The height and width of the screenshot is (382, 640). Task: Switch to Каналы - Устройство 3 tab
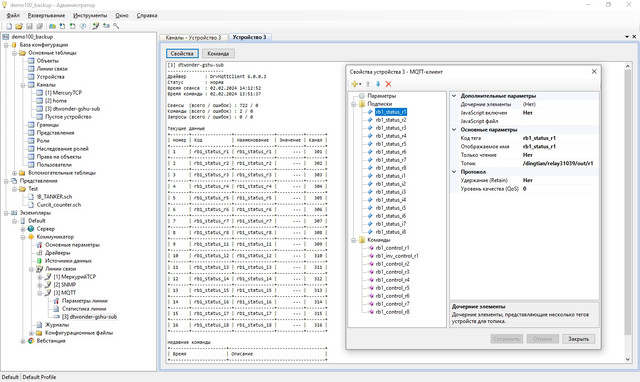click(x=193, y=37)
